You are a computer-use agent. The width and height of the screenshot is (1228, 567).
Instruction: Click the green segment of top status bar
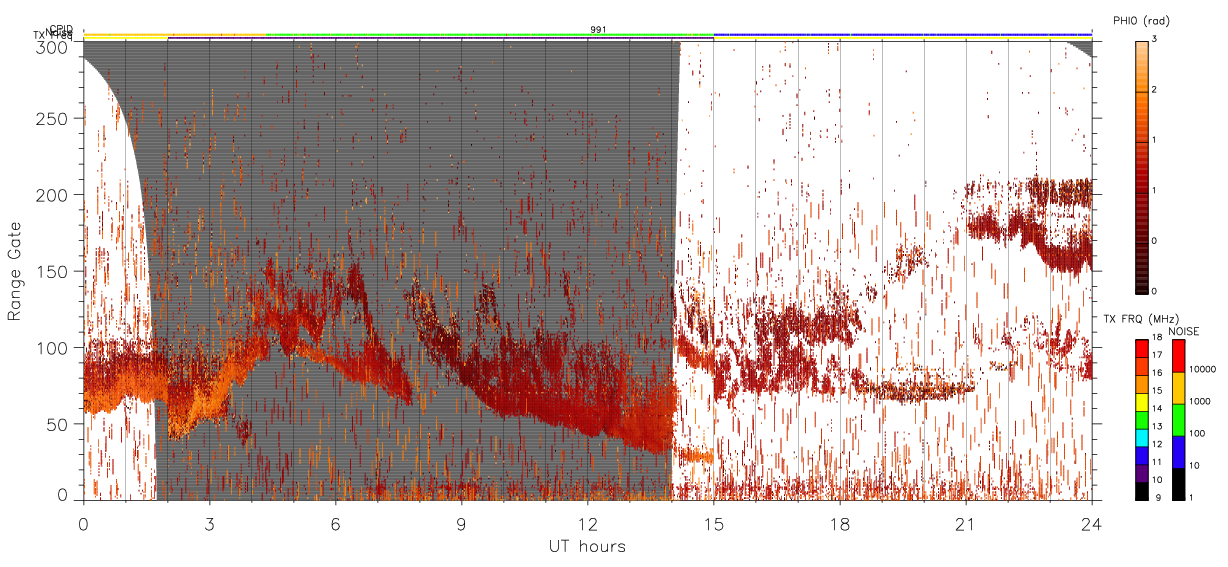click(x=490, y=35)
